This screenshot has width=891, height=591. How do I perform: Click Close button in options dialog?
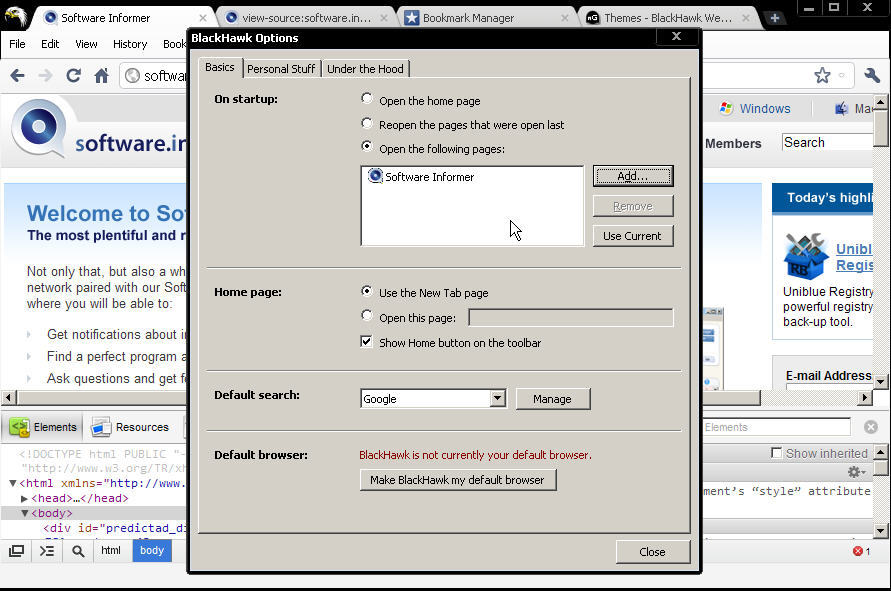652,552
